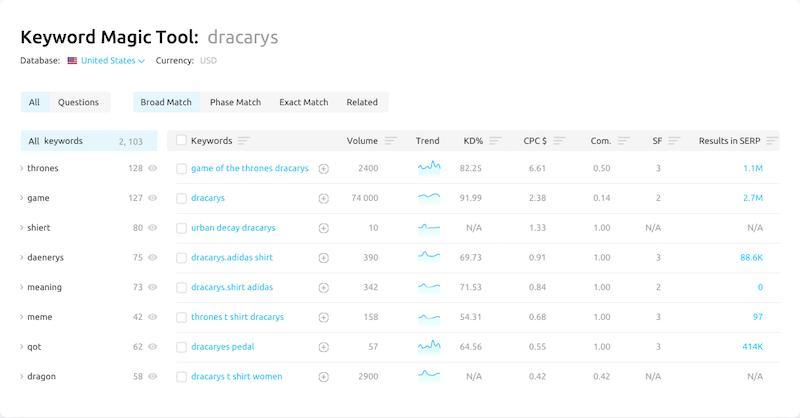Screen dimensions: 800x418
Task: Expand the 'meme' keyword group
Action: pos(21,316)
